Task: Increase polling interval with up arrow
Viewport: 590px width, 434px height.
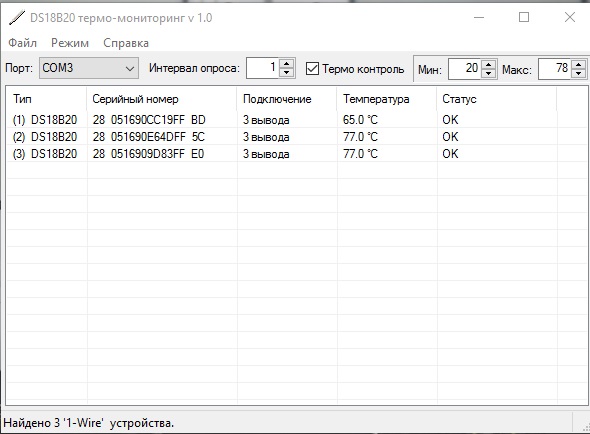Action: point(286,64)
